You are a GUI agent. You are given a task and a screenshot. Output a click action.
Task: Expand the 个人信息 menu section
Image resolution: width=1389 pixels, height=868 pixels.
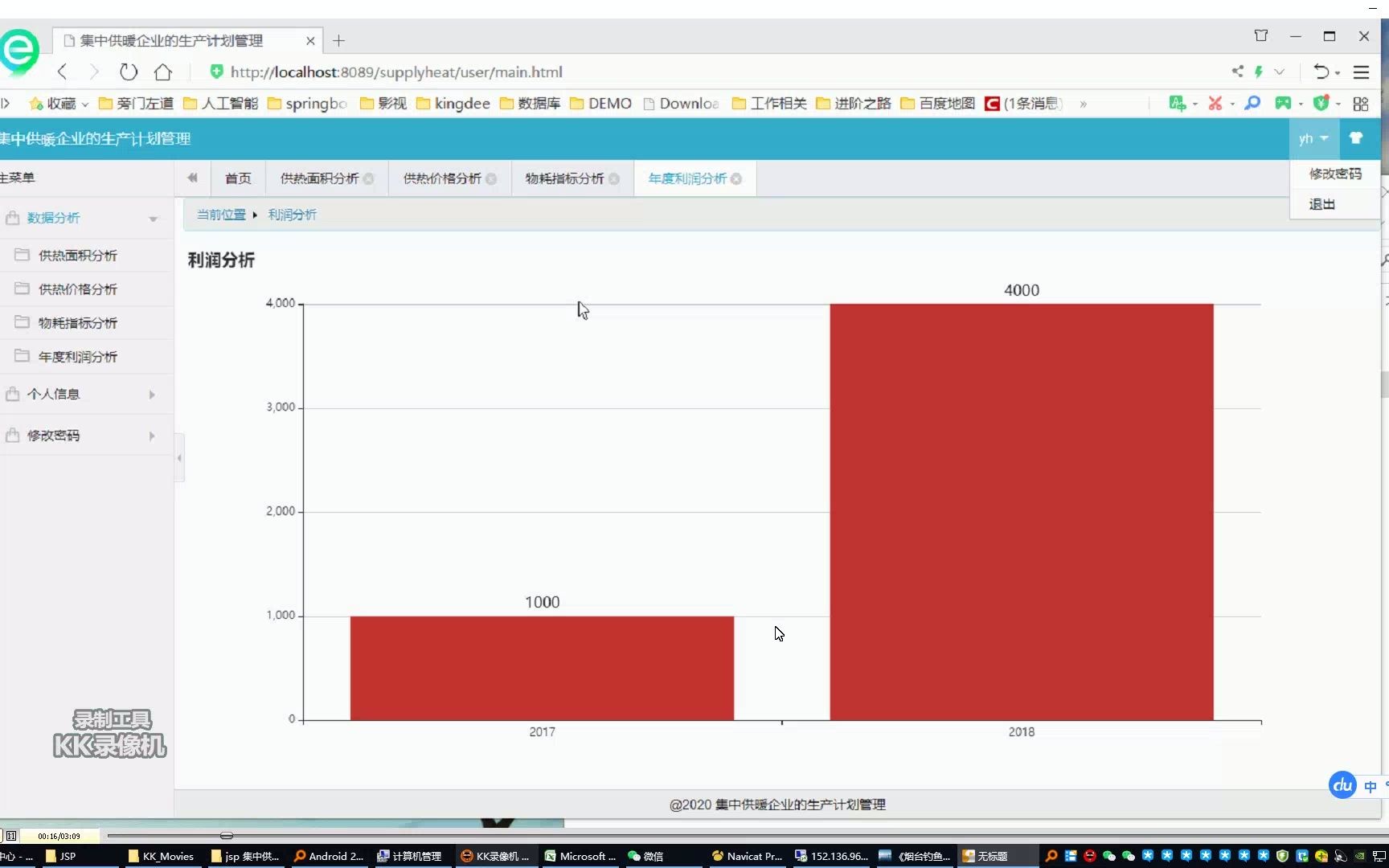[x=86, y=395]
